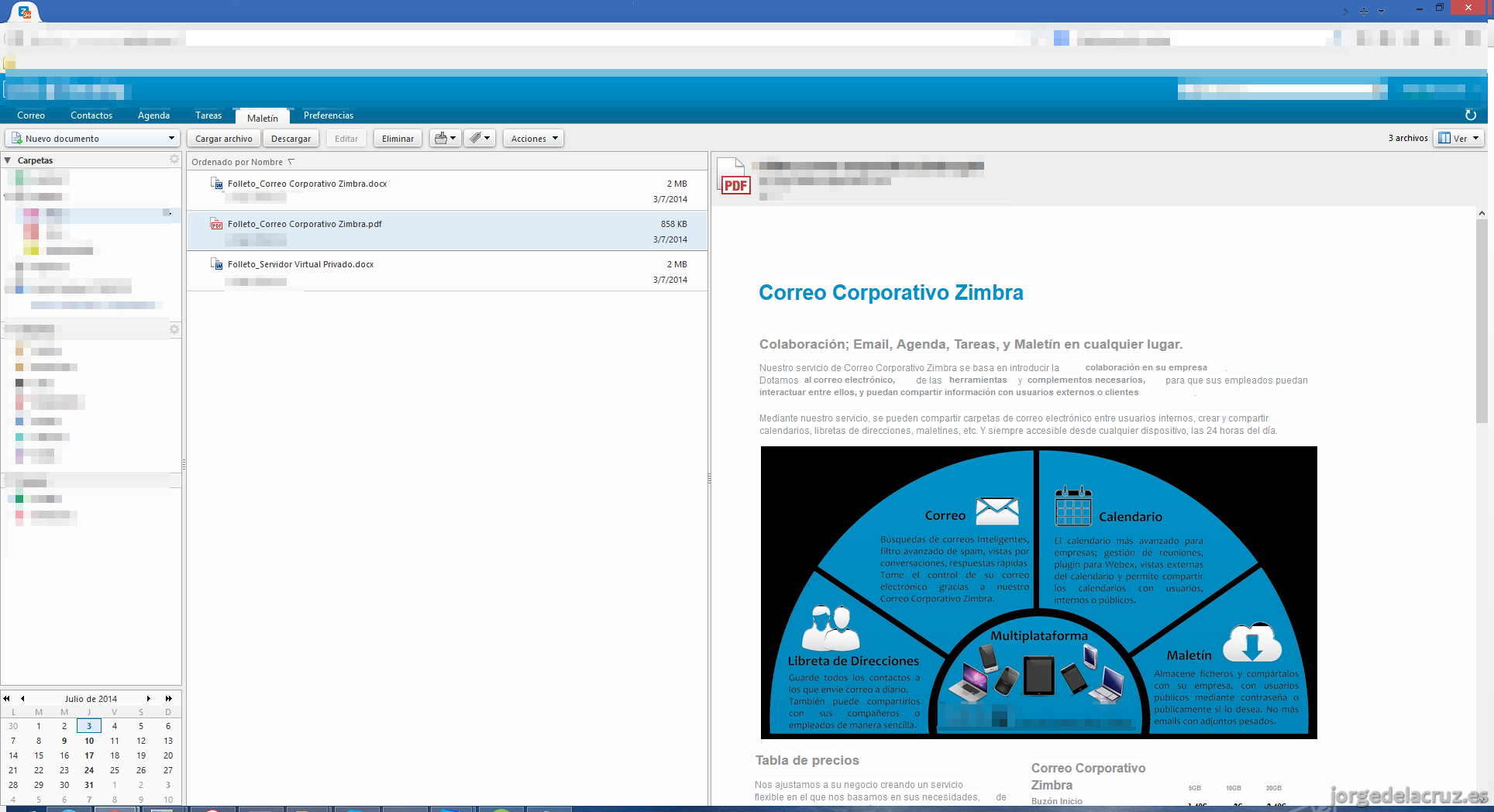Select day 3 in the mini calendar
The height and width of the screenshot is (812, 1494).
pos(89,726)
